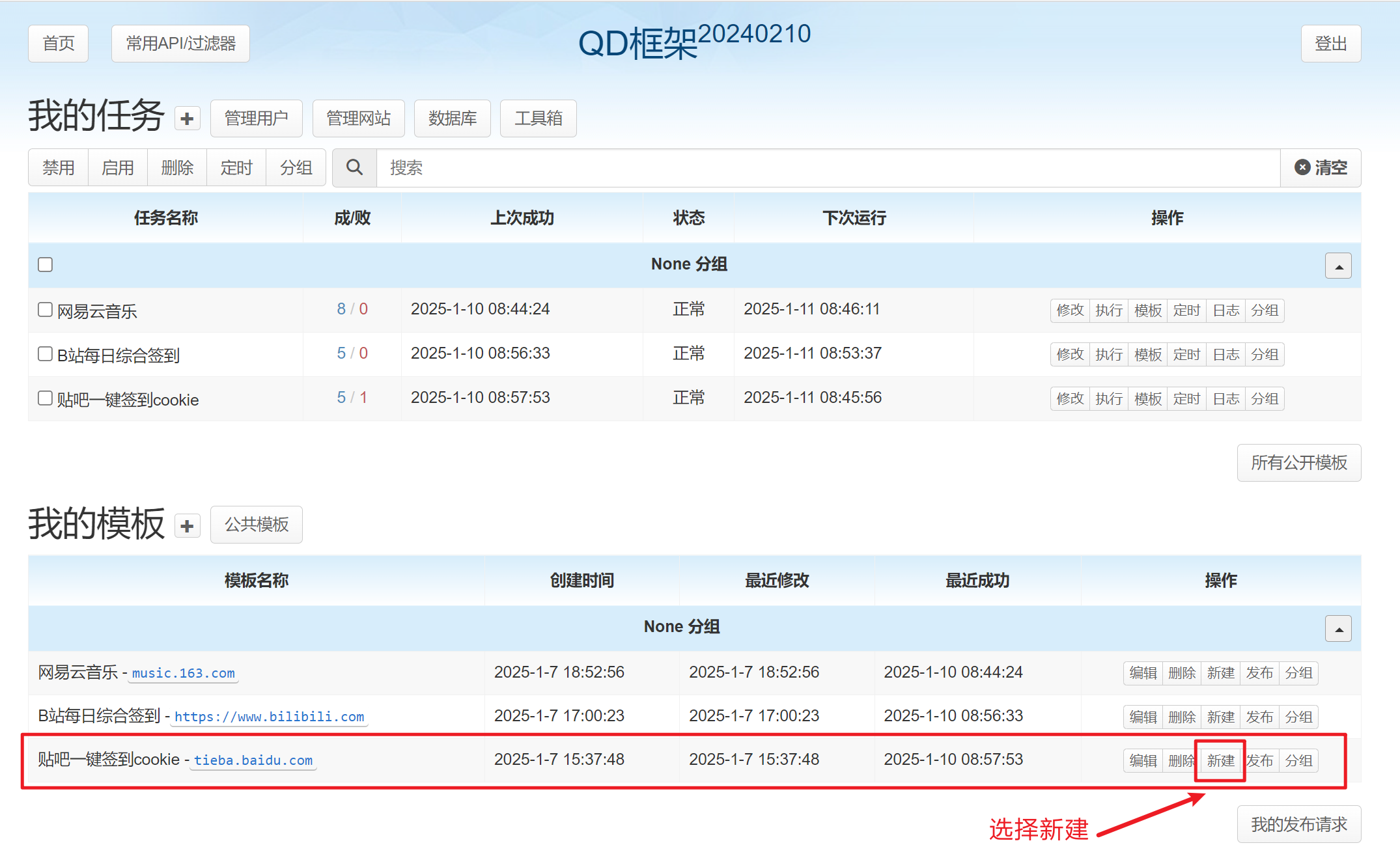Collapse the tasks None 分组 arrow
Viewport: 1400px width, 856px height.
tap(1338, 266)
